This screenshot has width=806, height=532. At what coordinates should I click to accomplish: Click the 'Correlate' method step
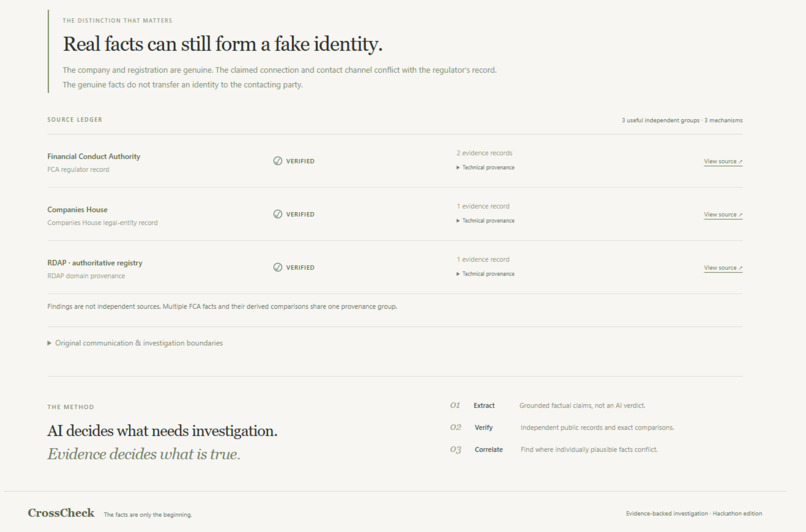pos(488,450)
